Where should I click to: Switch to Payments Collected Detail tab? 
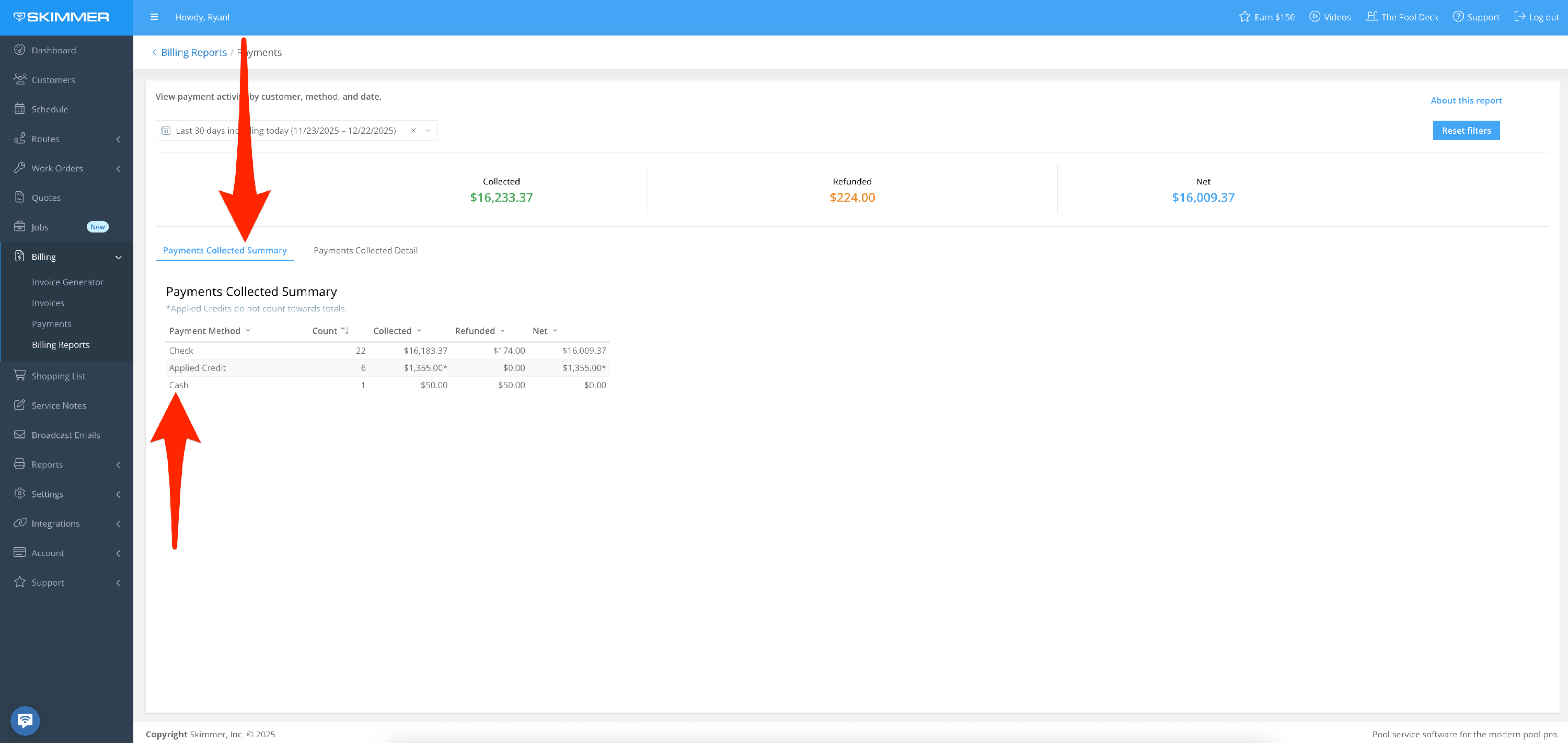pyautogui.click(x=365, y=250)
